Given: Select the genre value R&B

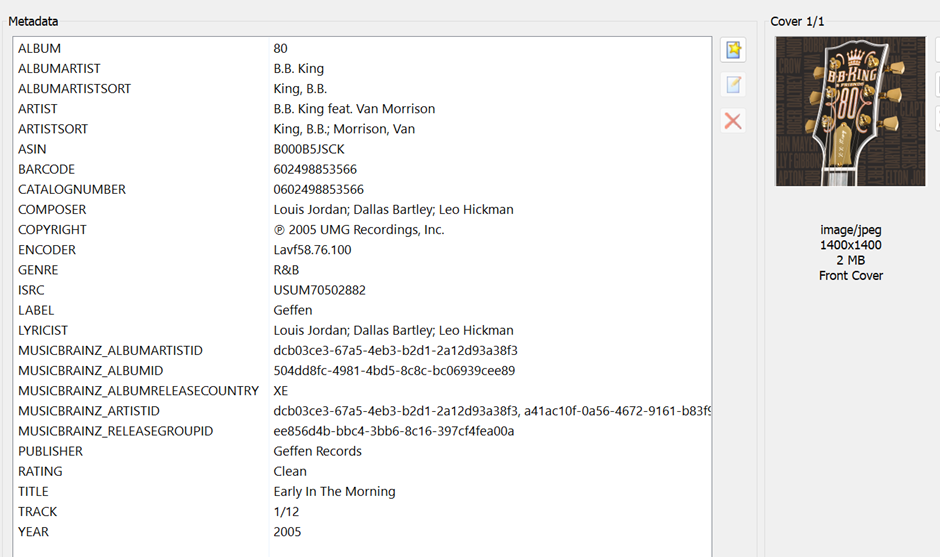Looking at the screenshot, I should 287,270.
